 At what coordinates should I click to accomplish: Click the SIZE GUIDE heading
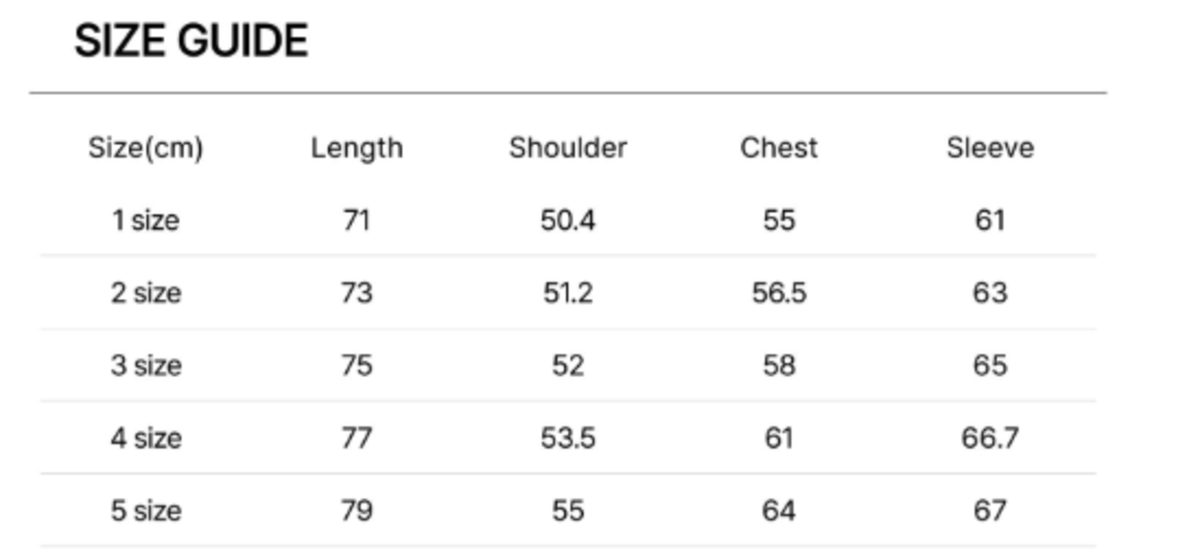pos(191,41)
